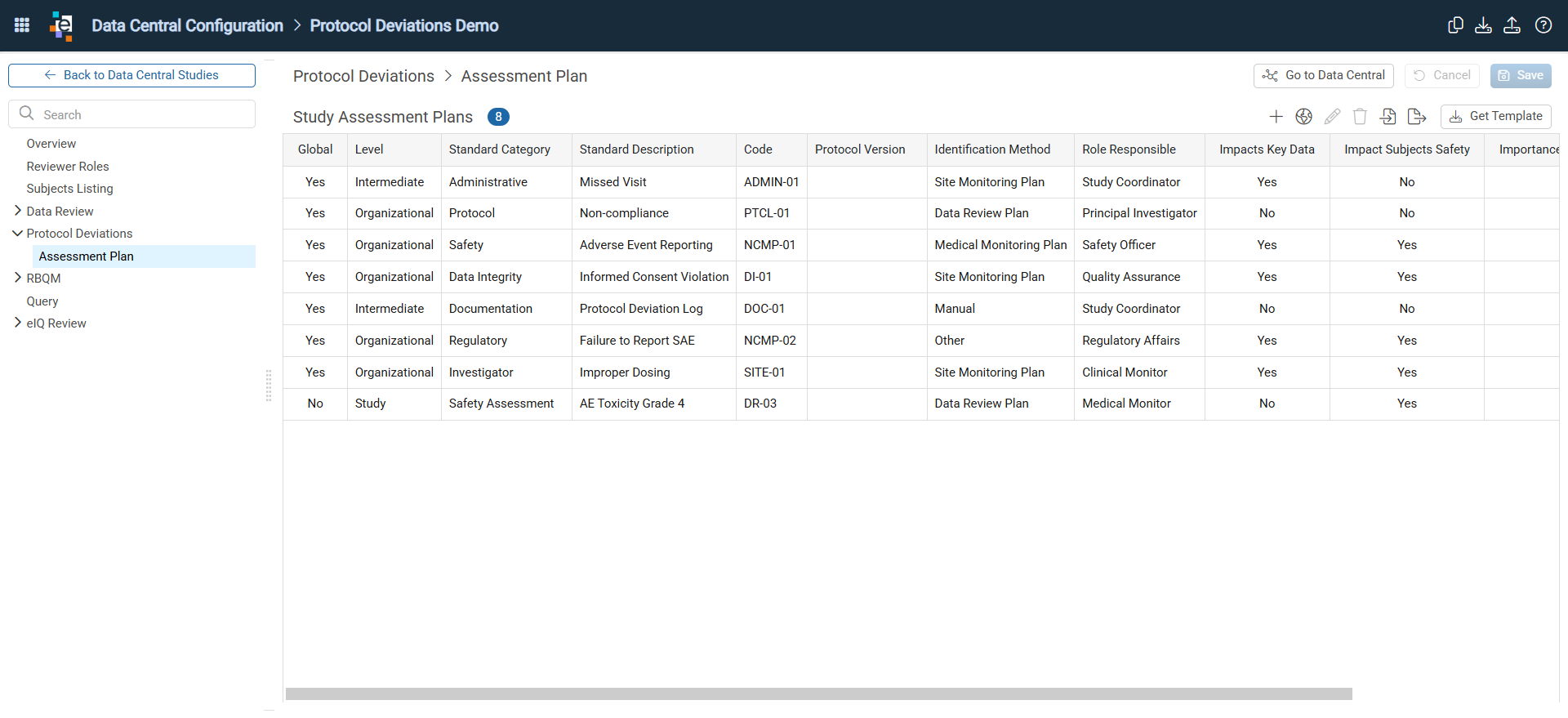Sort by Impact Subjects Safety column header
The width and height of the screenshot is (1568, 718).
coord(1407,149)
